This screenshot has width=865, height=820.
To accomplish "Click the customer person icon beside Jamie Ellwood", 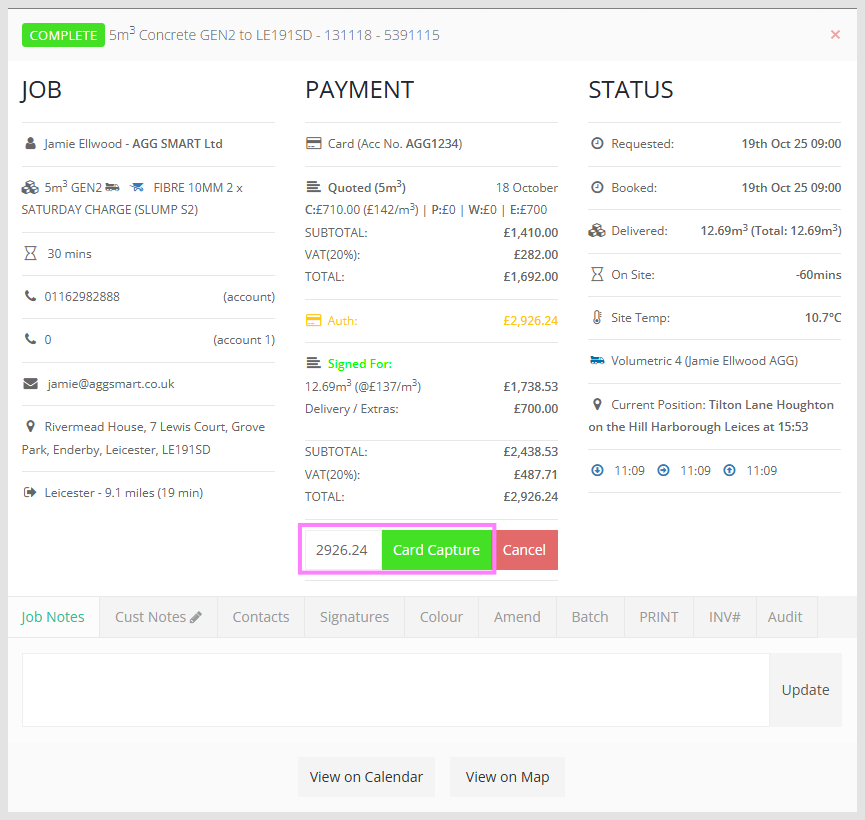I will click(x=31, y=143).
